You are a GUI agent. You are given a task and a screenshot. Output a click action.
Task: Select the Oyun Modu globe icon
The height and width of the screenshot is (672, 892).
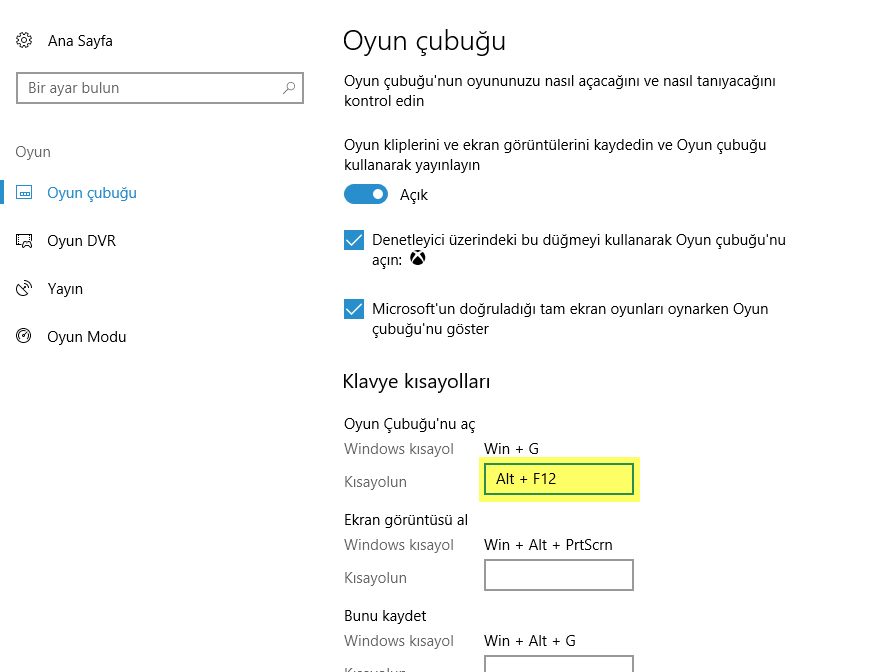(x=23, y=336)
